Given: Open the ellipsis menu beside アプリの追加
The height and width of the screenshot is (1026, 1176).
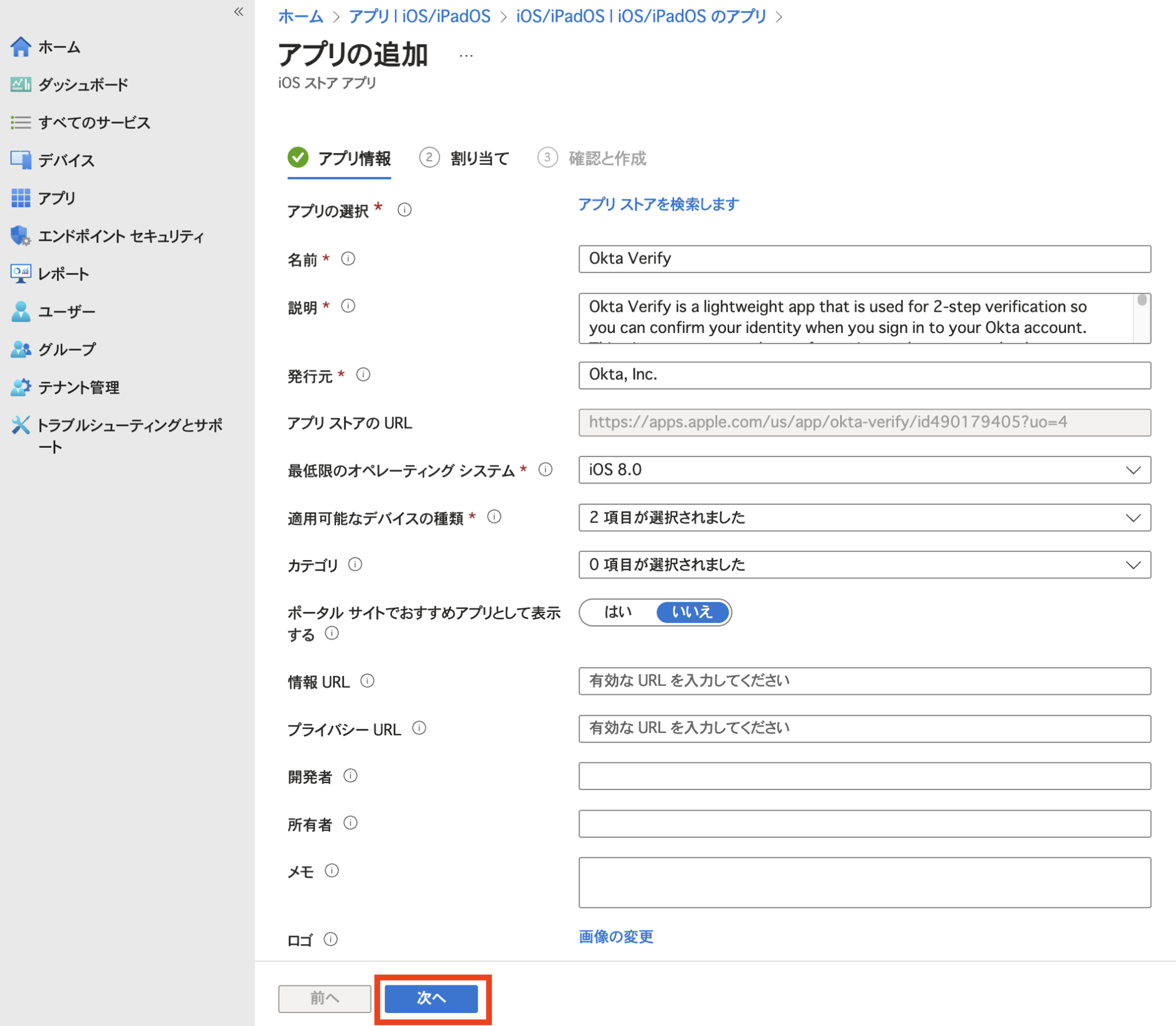Looking at the screenshot, I should (466, 56).
